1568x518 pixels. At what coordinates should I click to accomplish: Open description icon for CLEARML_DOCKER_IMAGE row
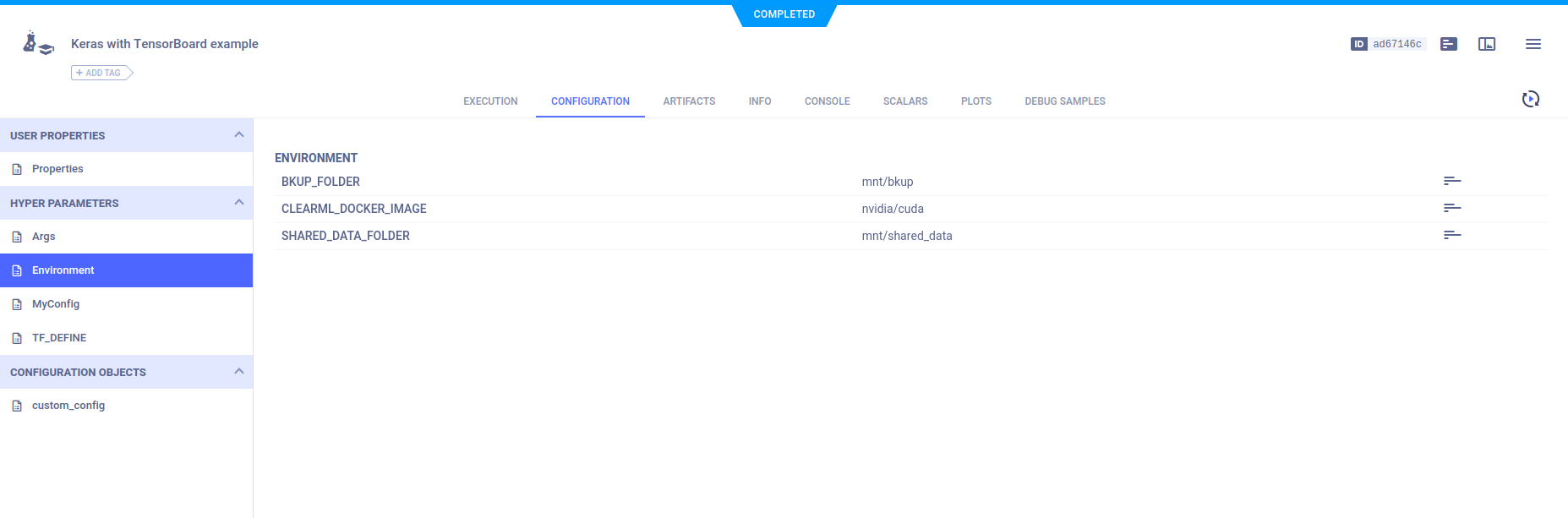pos(1451,208)
